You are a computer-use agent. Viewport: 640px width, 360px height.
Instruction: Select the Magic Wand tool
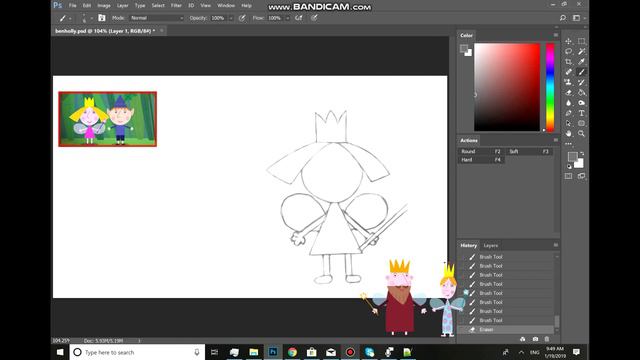click(x=582, y=51)
